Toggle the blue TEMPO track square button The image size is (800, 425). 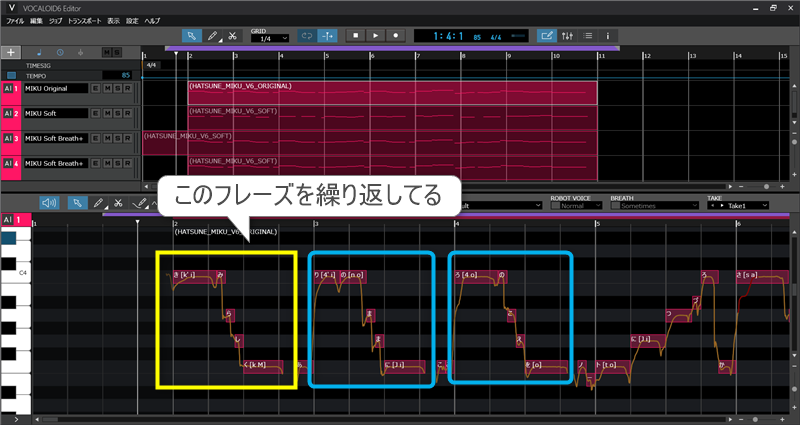tap(11, 76)
